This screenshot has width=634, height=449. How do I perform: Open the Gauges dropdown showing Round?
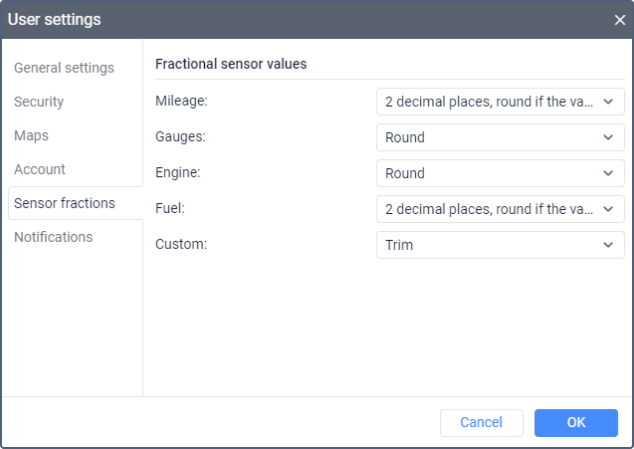pos(500,138)
